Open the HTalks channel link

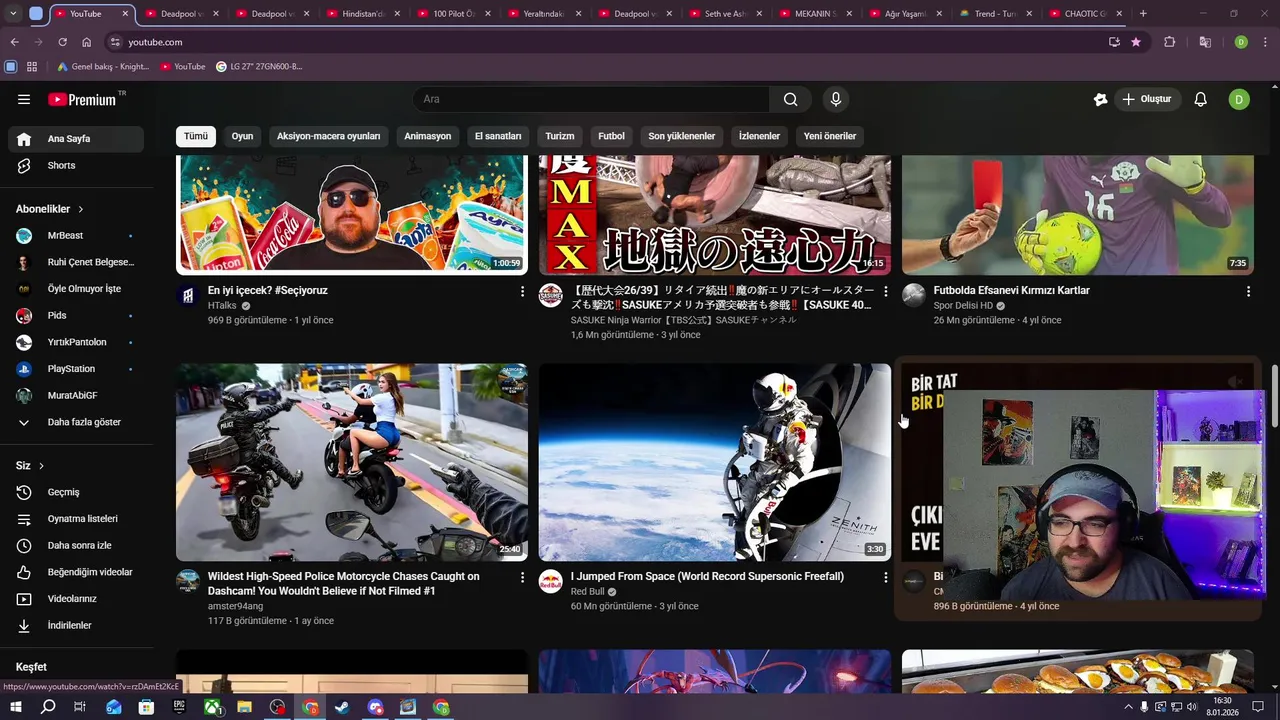click(x=222, y=305)
